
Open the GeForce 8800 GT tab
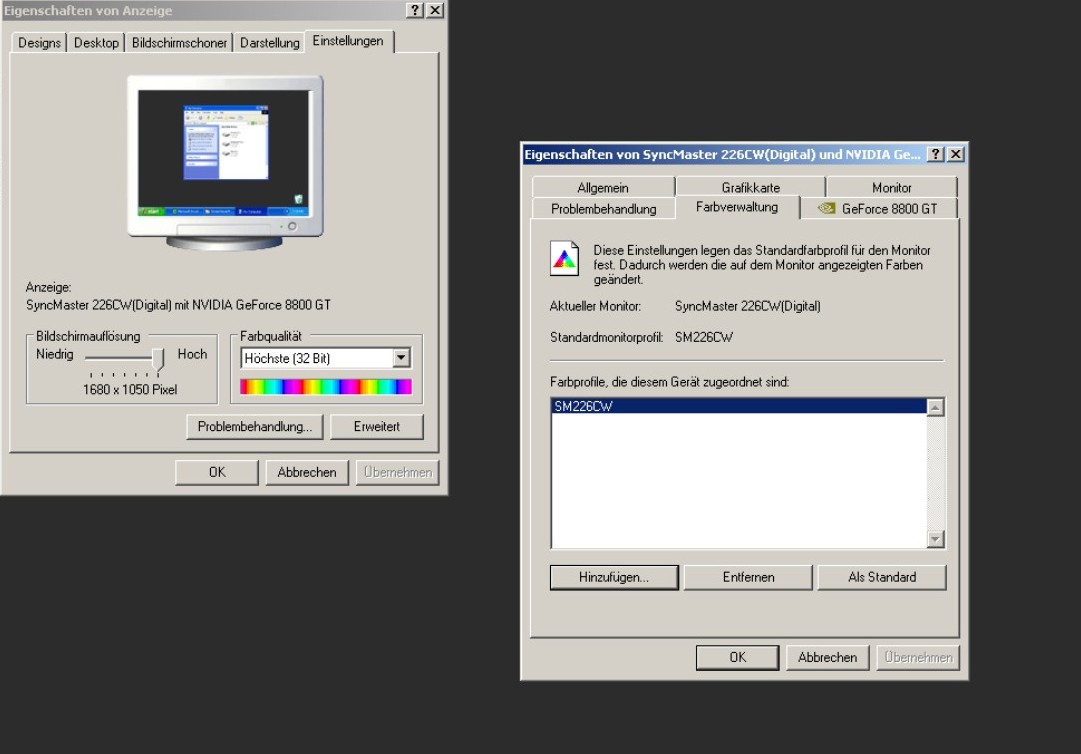(878, 209)
